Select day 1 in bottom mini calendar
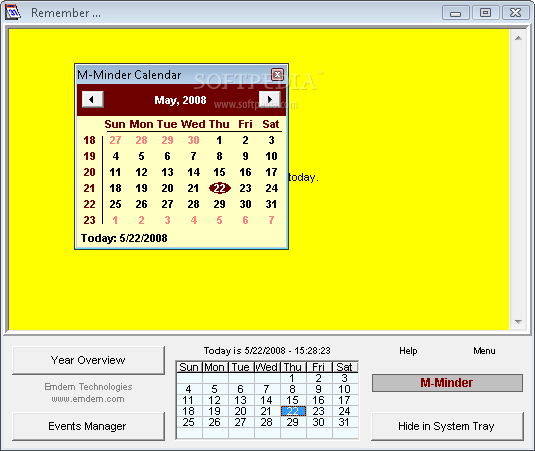This screenshot has width=535, height=451. click(292, 378)
